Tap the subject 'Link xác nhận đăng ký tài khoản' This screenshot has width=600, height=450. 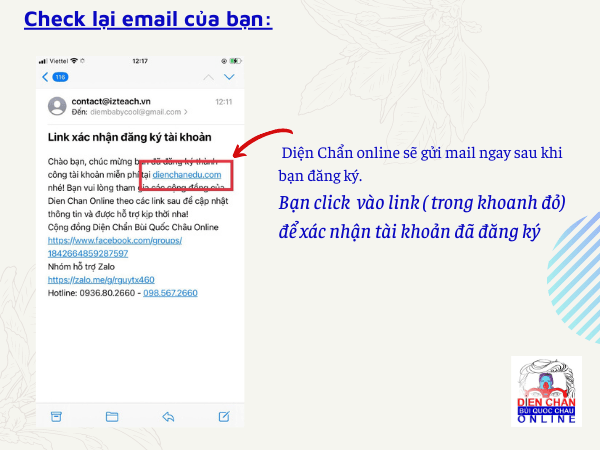point(129,137)
